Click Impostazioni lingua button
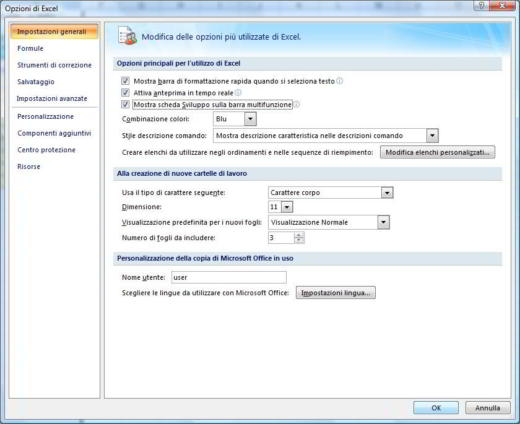The height and width of the screenshot is (424, 520). click(336, 293)
